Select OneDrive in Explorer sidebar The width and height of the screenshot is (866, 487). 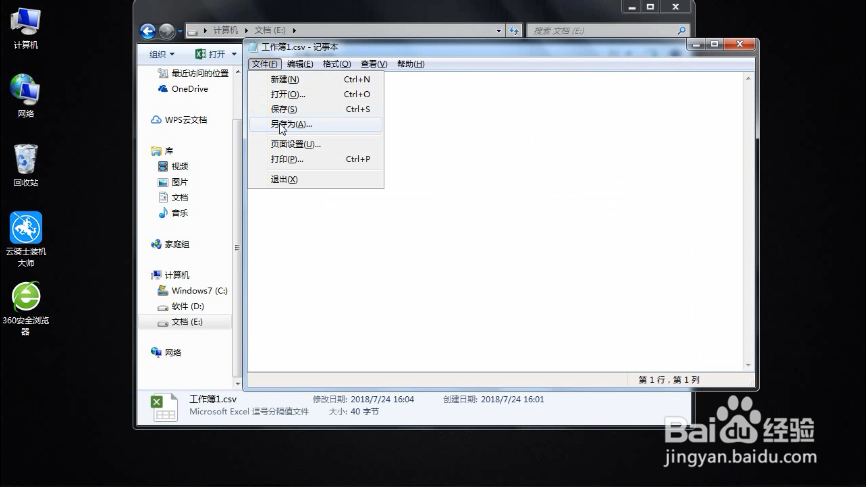(x=183, y=88)
